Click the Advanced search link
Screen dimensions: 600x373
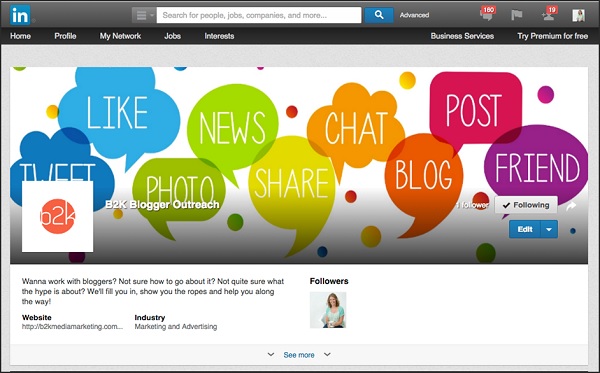coord(414,15)
